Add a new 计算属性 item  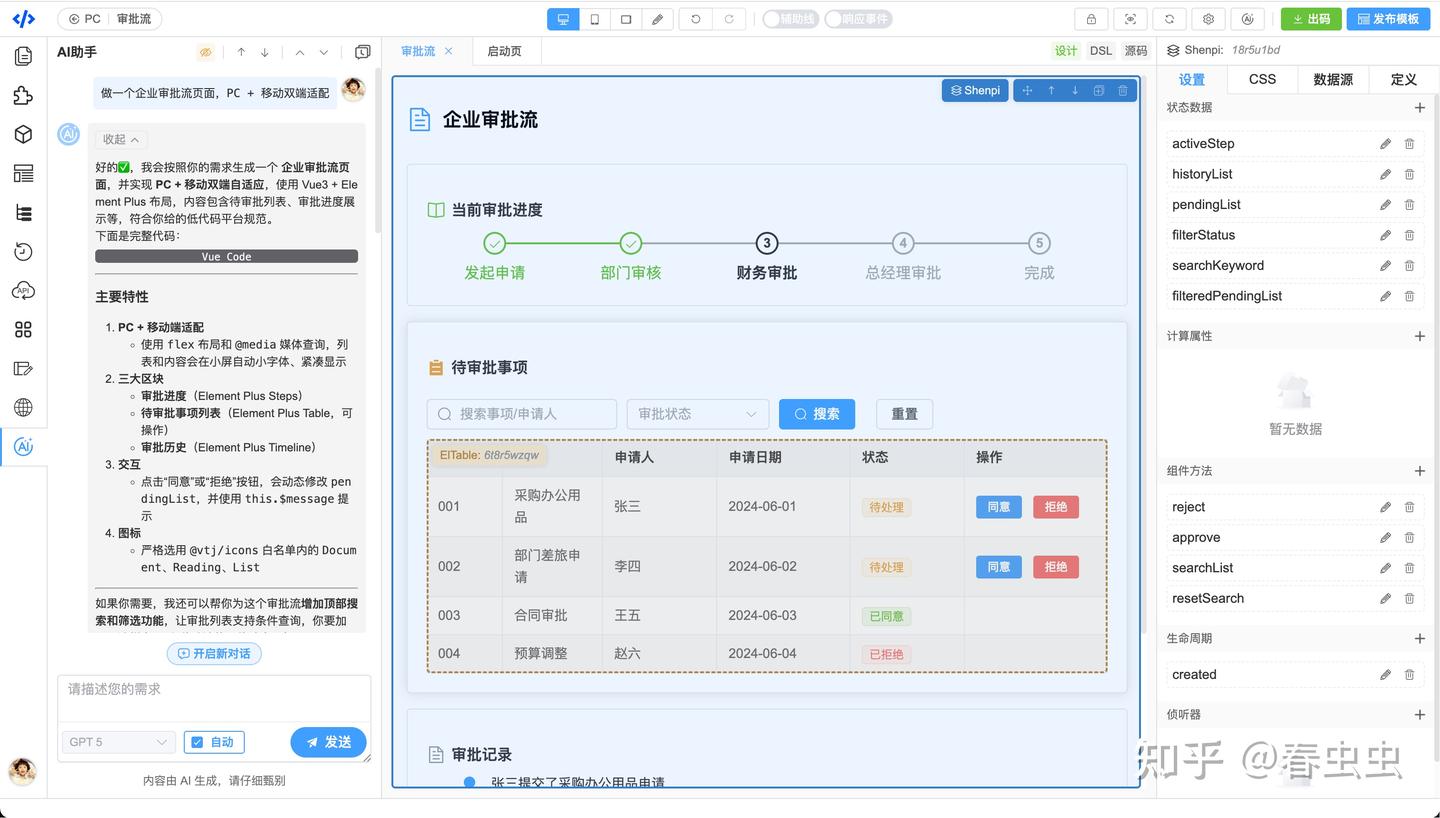[1420, 336]
